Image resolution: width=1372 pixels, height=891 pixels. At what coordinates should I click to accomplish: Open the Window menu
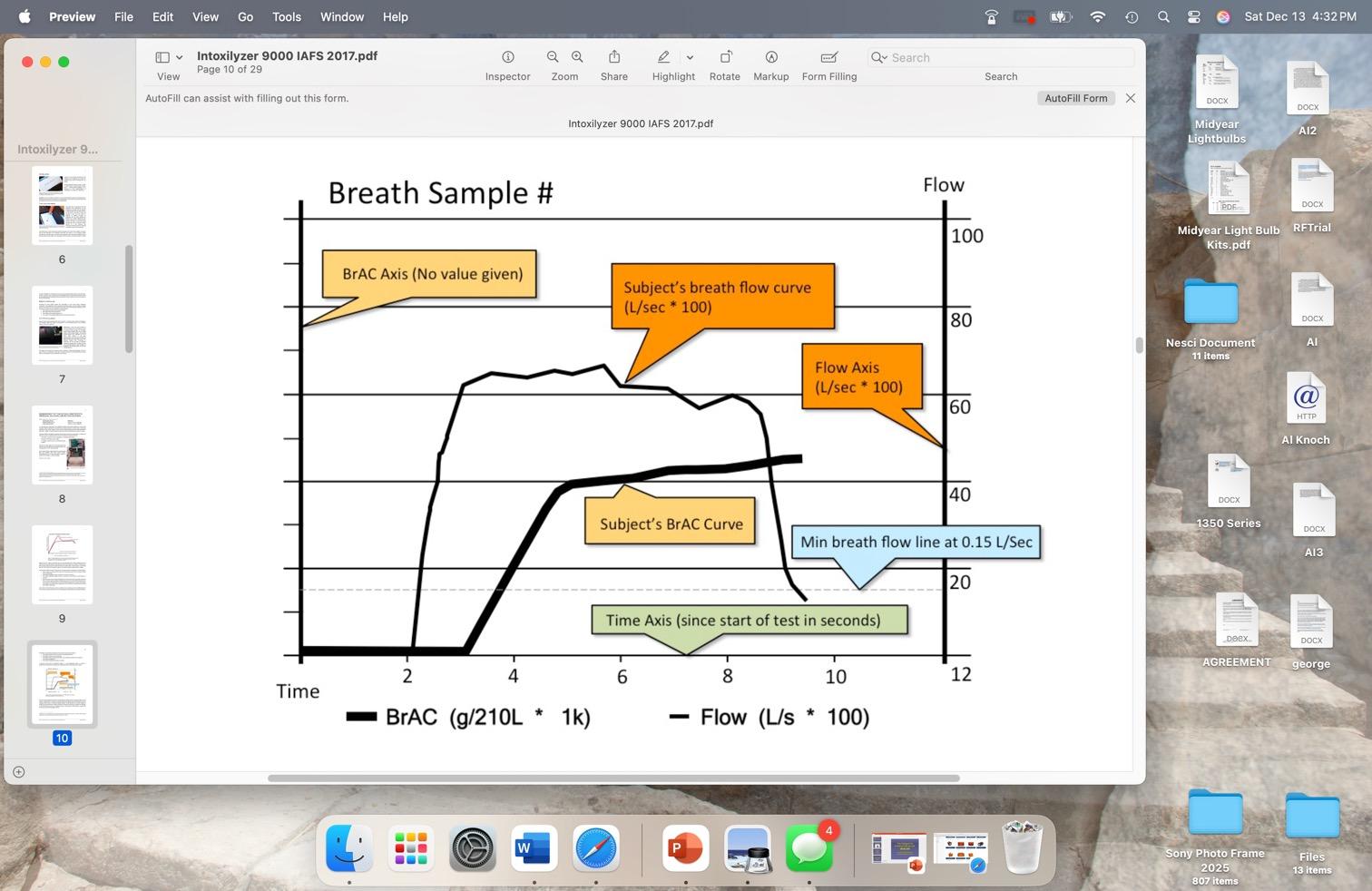[342, 16]
